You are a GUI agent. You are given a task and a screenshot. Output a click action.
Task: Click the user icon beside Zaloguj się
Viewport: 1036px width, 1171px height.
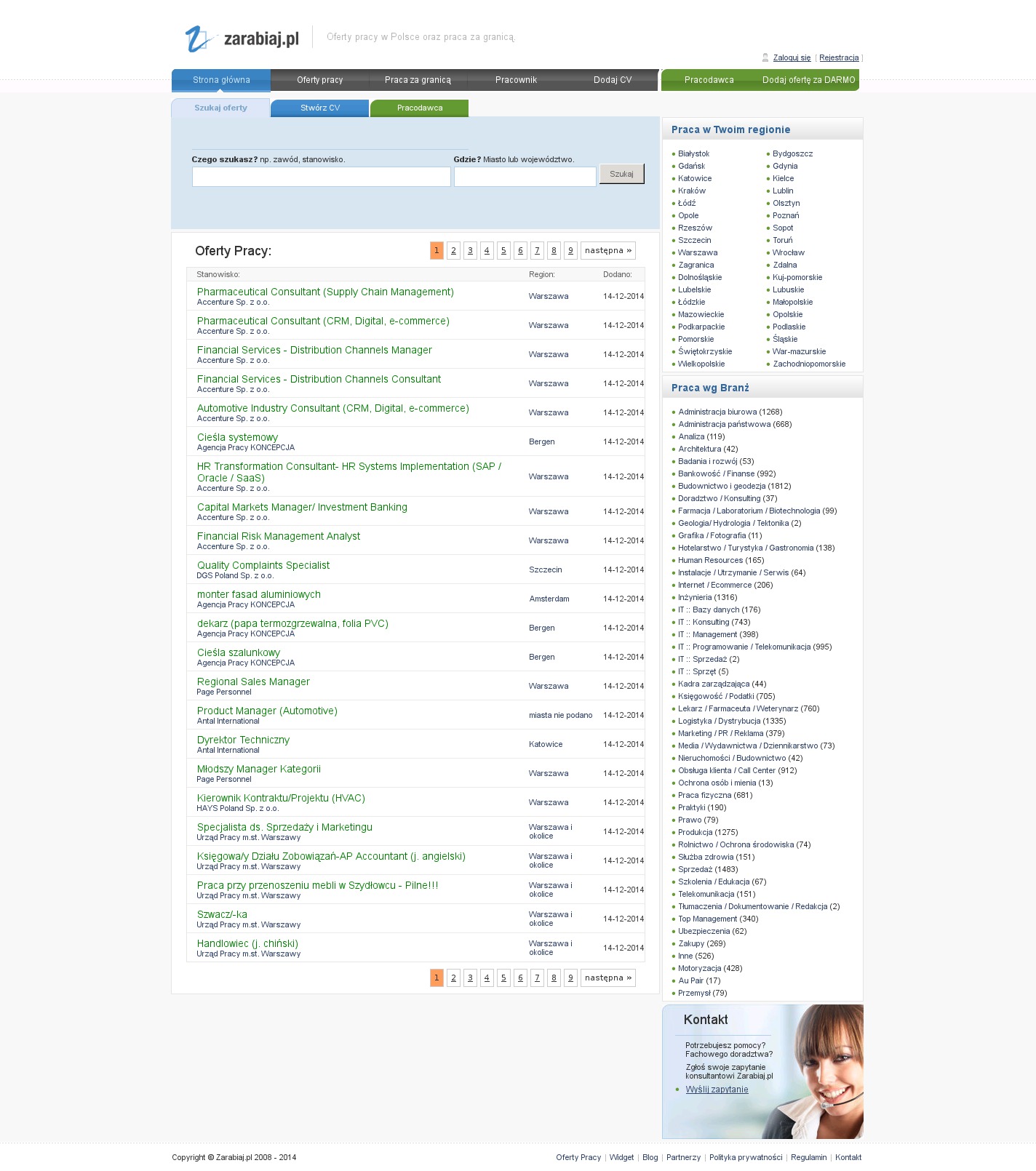765,57
